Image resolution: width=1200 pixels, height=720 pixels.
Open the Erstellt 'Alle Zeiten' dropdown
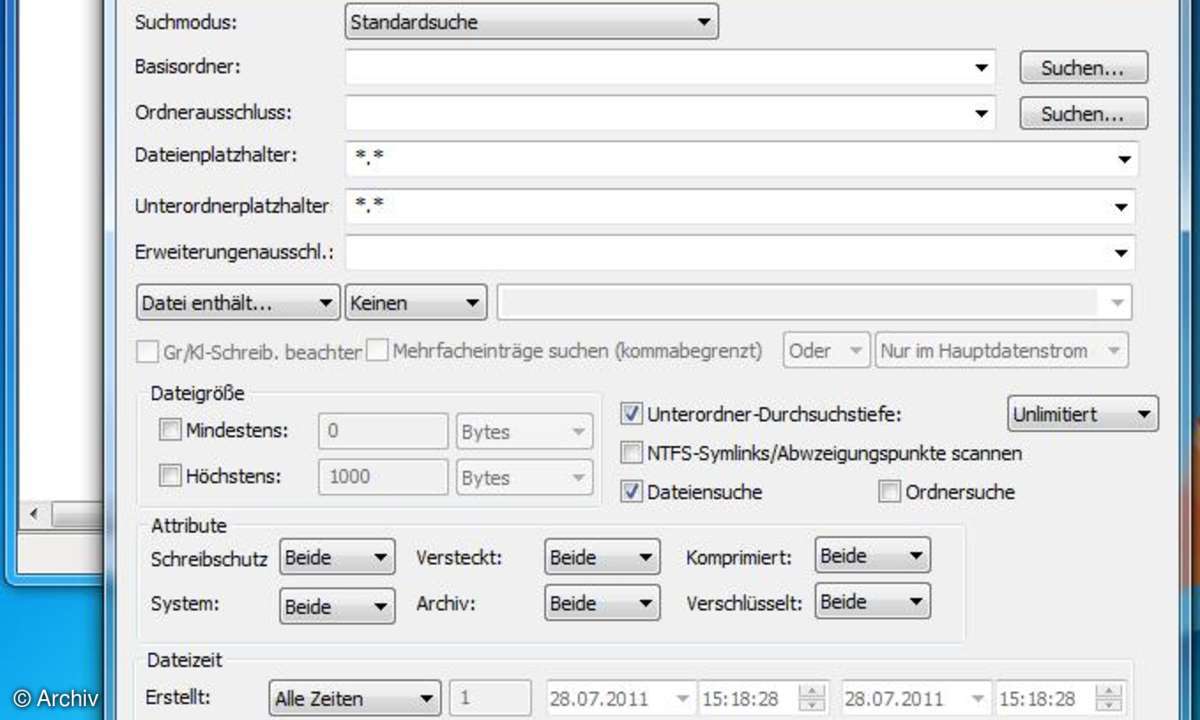click(x=354, y=698)
